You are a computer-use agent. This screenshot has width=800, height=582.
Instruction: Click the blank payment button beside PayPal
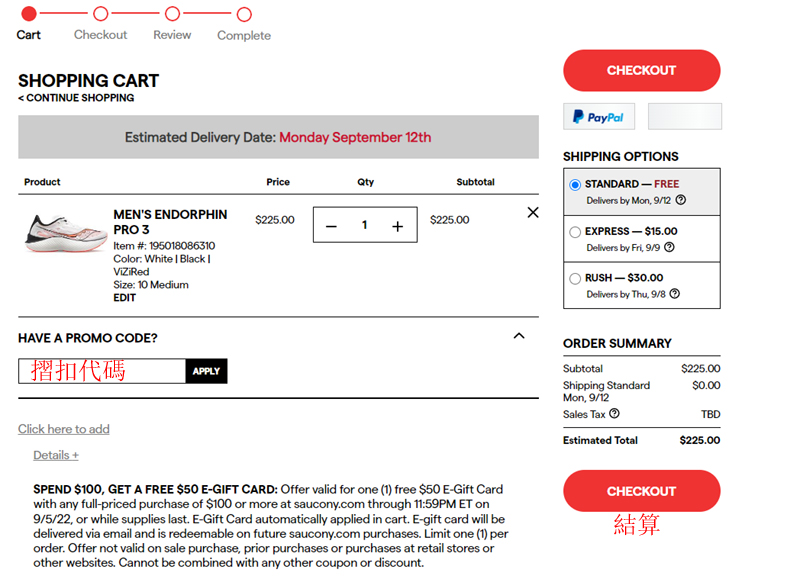pyautogui.click(x=685, y=117)
